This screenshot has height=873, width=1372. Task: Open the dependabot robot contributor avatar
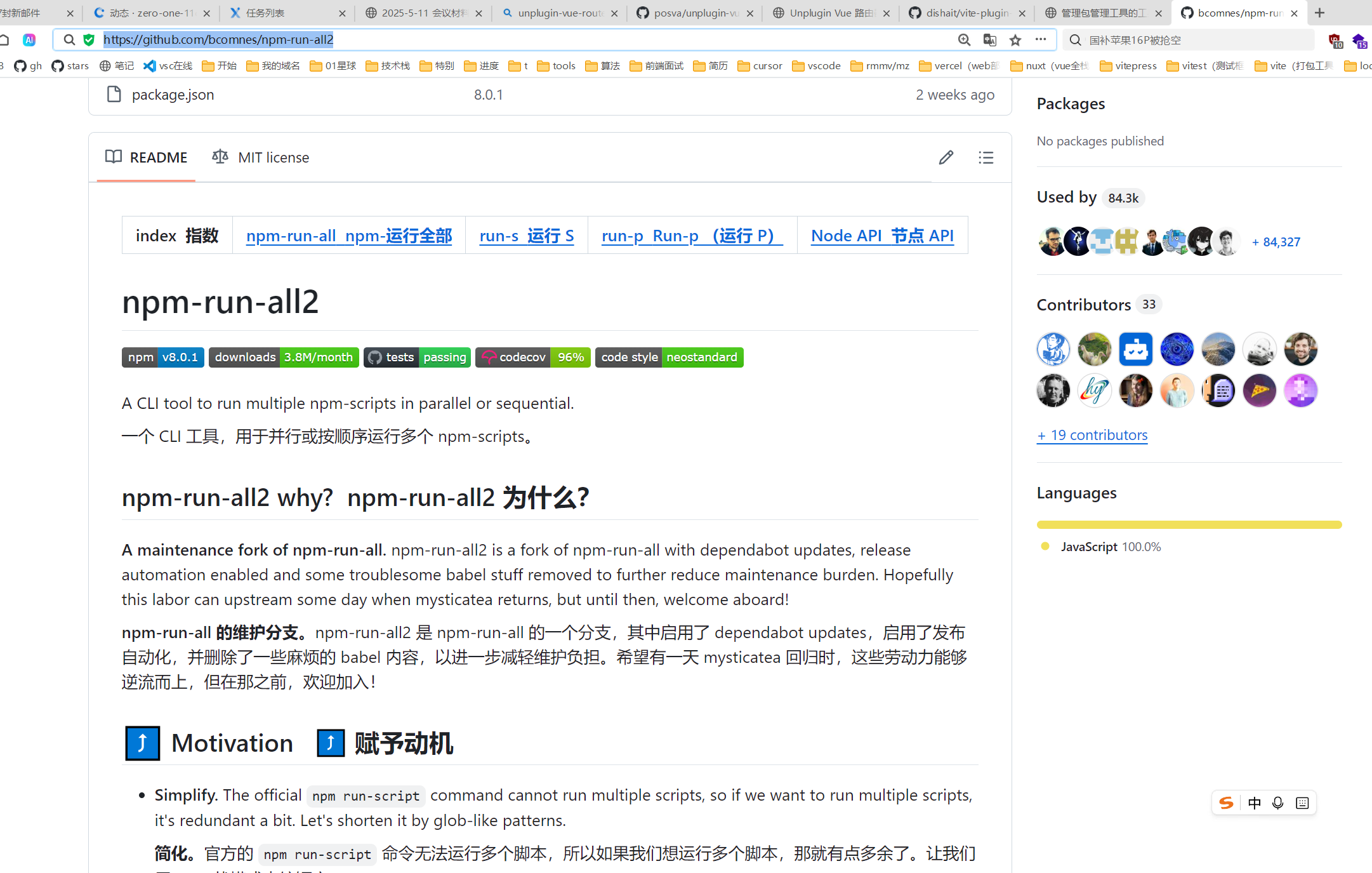1135,349
